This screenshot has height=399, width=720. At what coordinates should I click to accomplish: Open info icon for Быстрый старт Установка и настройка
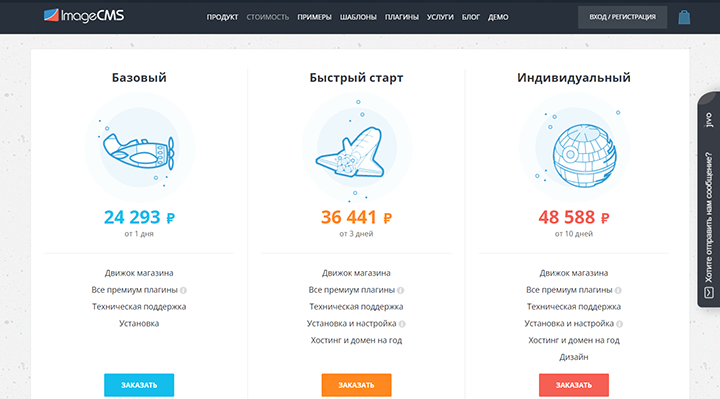402,324
